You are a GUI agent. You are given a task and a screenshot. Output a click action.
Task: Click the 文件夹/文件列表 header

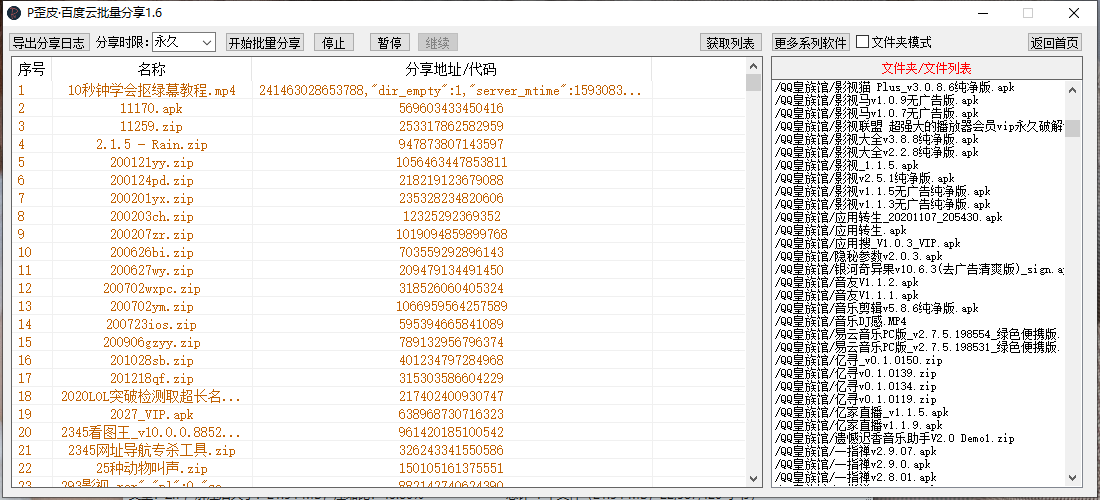tap(927, 69)
